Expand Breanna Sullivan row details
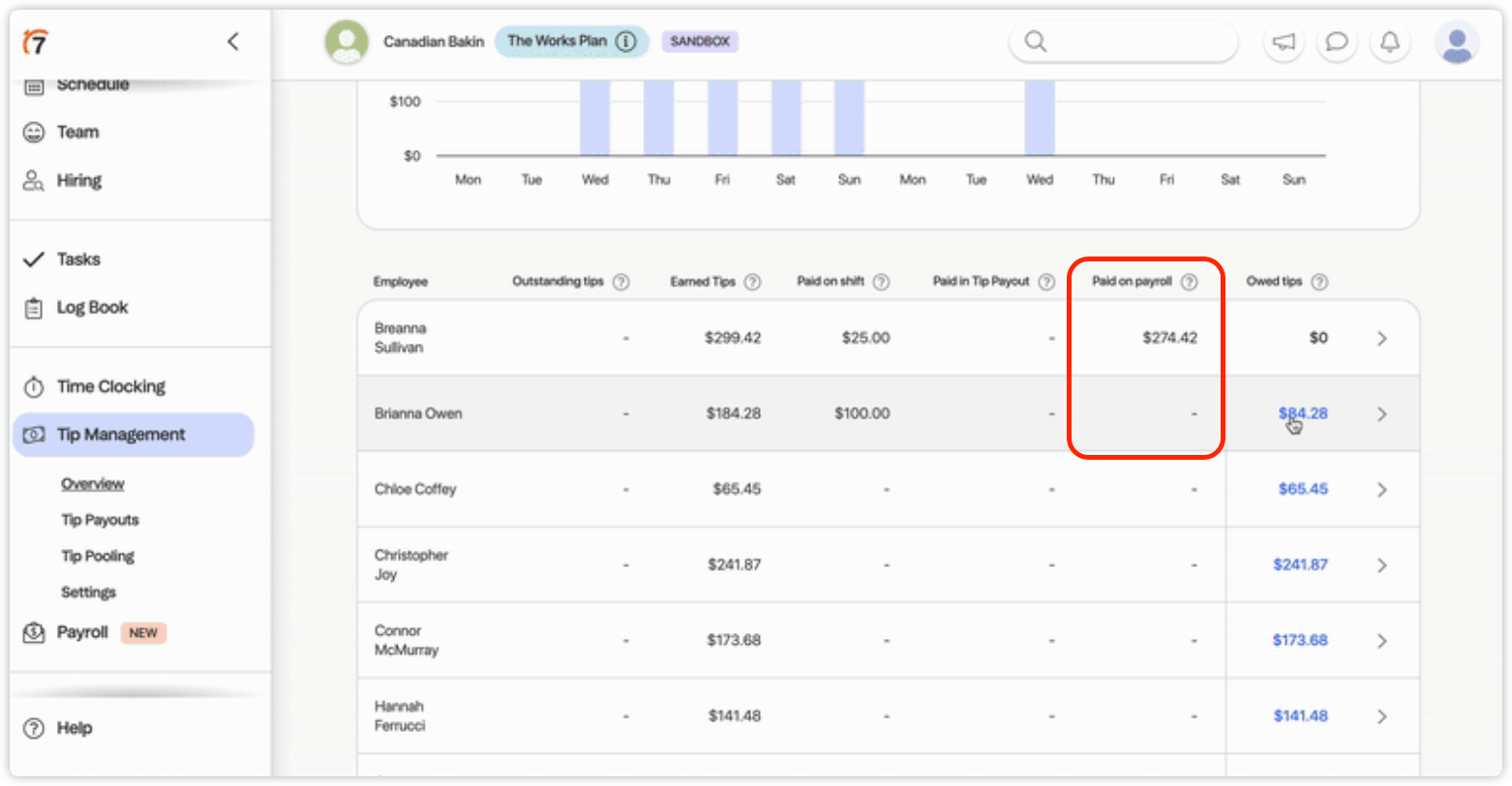Viewport: 1512px width, 786px height. pos(1382,339)
